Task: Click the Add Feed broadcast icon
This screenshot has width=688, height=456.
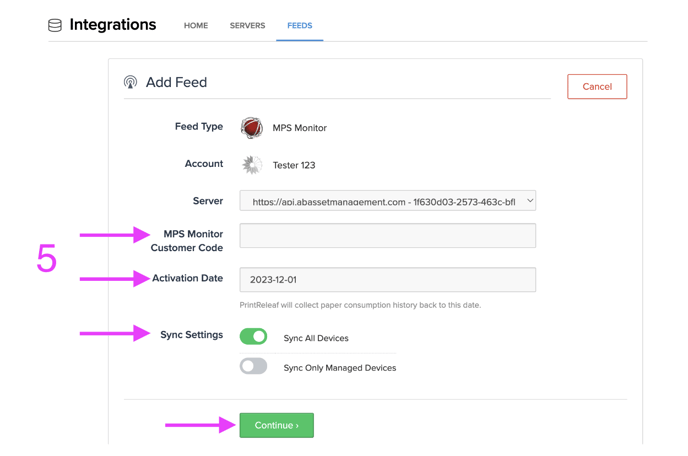Action: point(130,82)
